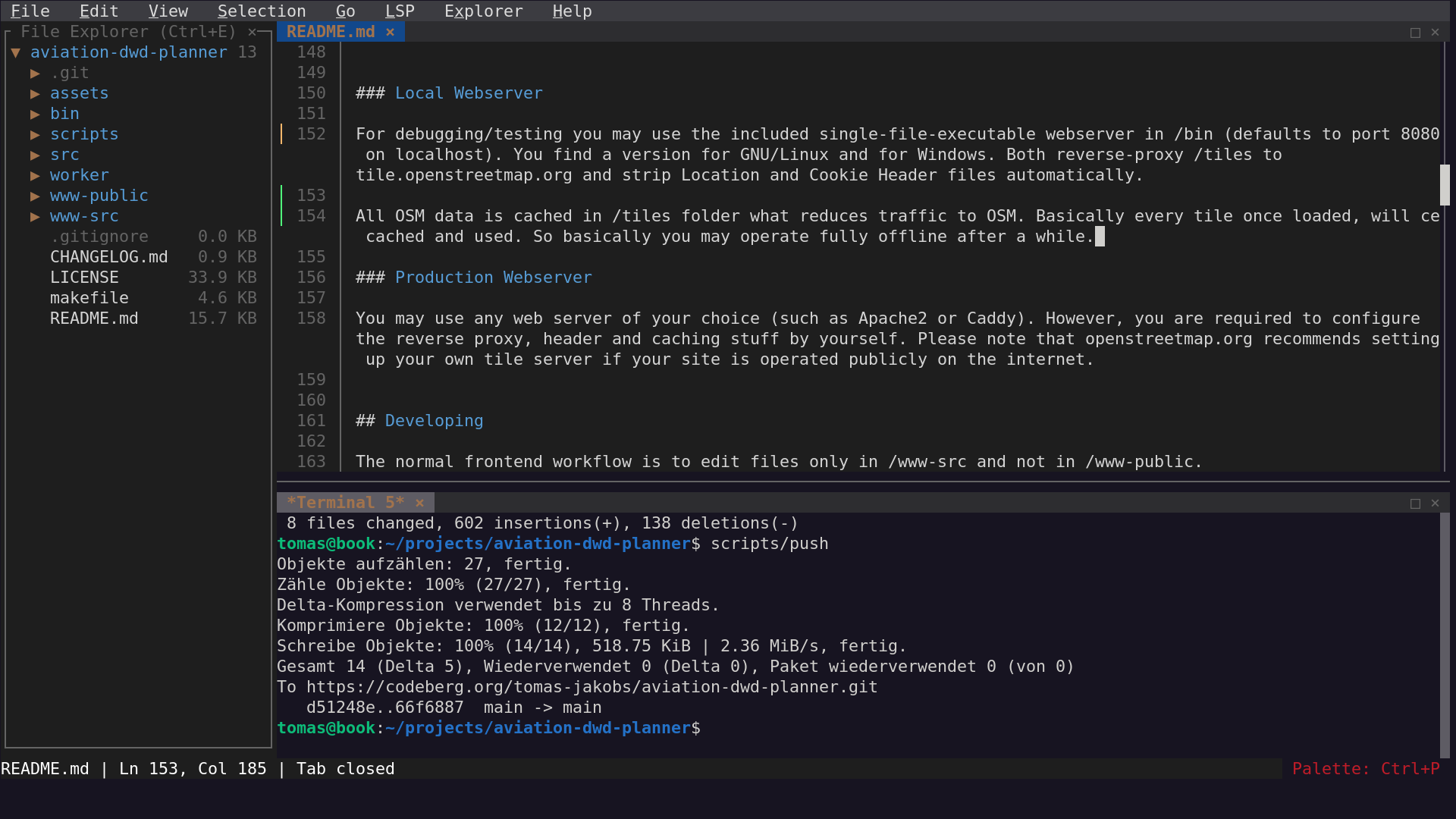Maximize the editor pane using square icon

click(x=1415, y=33)
